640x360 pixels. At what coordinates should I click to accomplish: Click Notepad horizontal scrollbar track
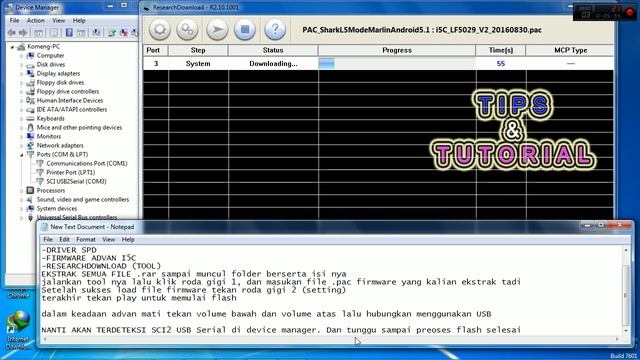tap(331, 339)
